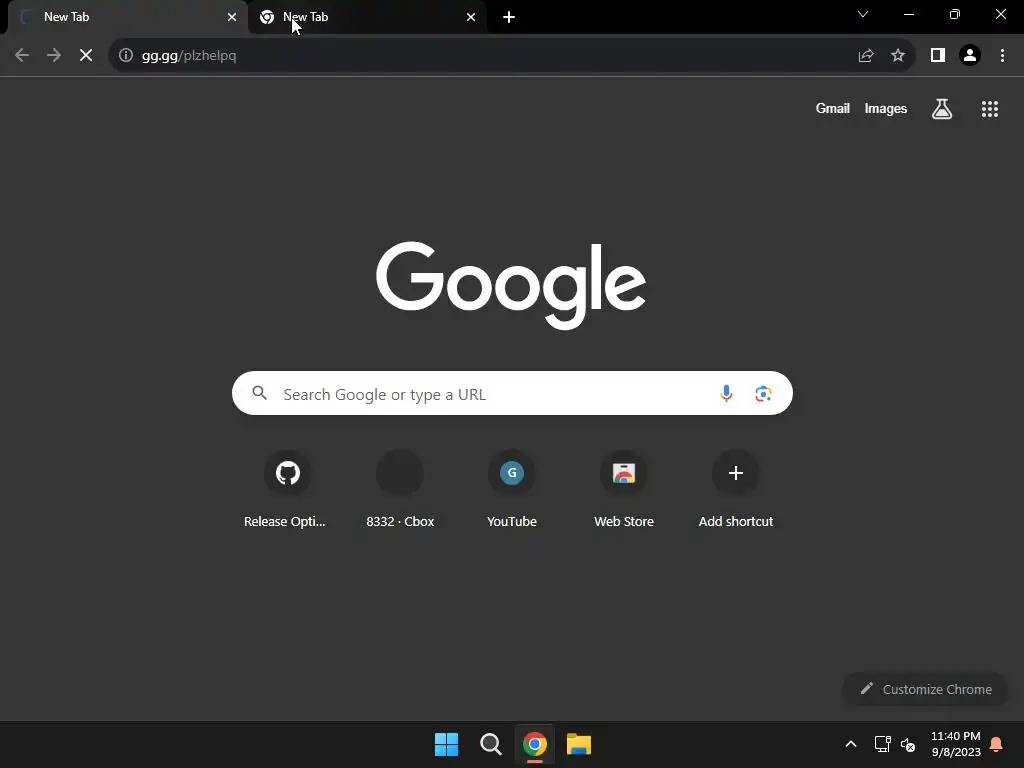1024x768 pixels.
Task: Go back using the back arrow
Action: tap(22, 56)
